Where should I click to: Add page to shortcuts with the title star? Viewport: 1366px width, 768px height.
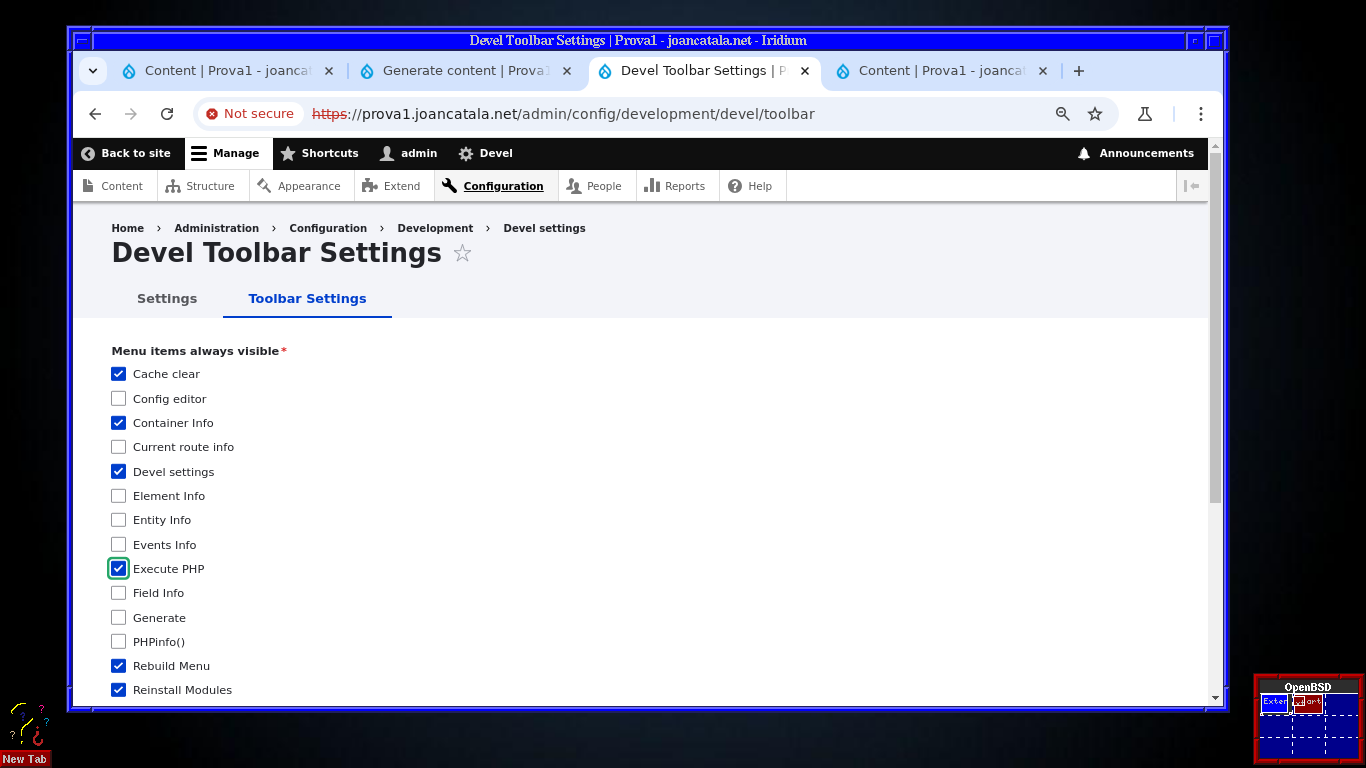point(462,254)
